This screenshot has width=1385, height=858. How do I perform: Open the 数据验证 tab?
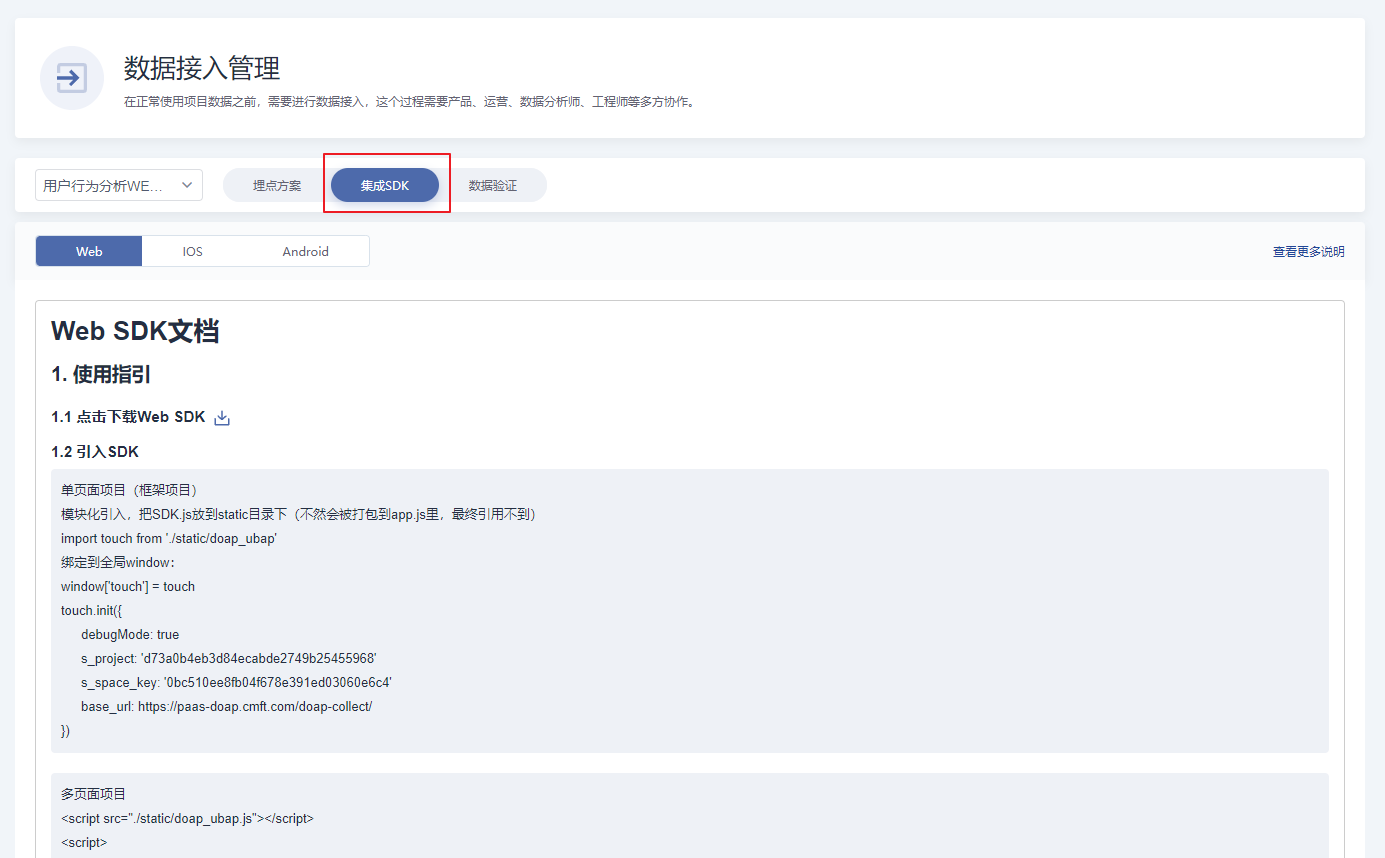[493, 185]
